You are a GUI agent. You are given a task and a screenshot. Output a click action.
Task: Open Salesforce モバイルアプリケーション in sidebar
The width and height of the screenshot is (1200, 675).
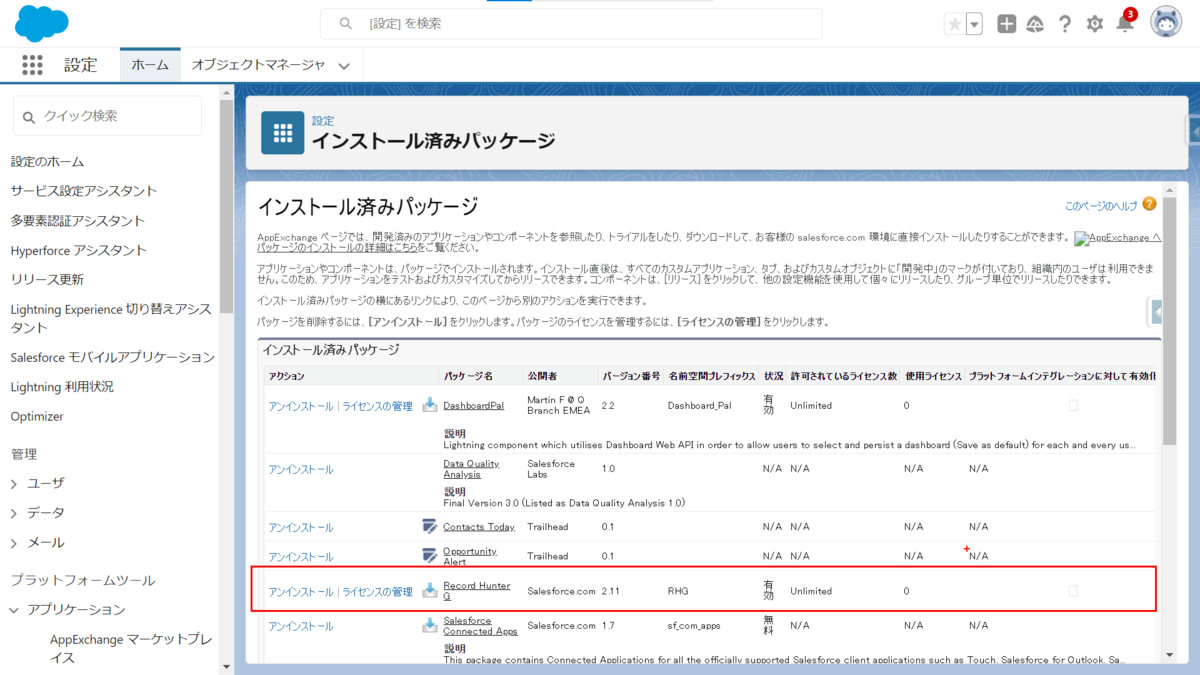[x=113, y=357]
